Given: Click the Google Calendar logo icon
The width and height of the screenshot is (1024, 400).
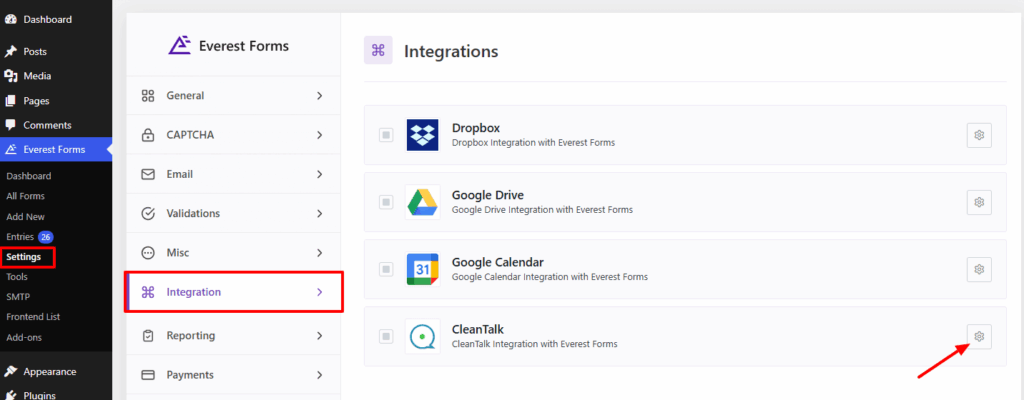Looking at the screenshot, I should point(422,269).
